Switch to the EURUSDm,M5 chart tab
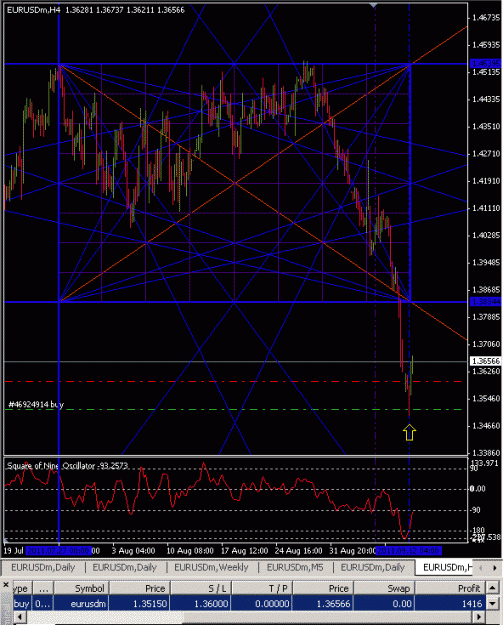 click(x=295, y=567)
